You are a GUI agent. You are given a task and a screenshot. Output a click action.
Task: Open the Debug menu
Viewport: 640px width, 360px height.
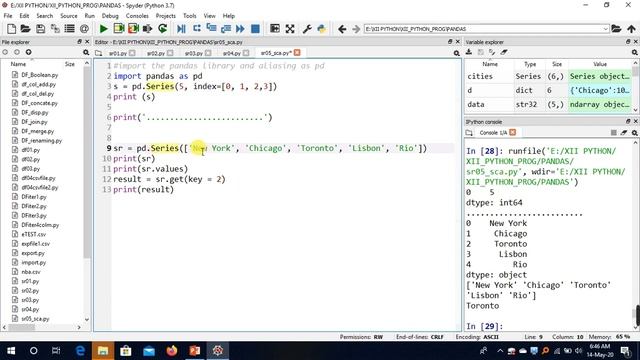tap(110, 16)
